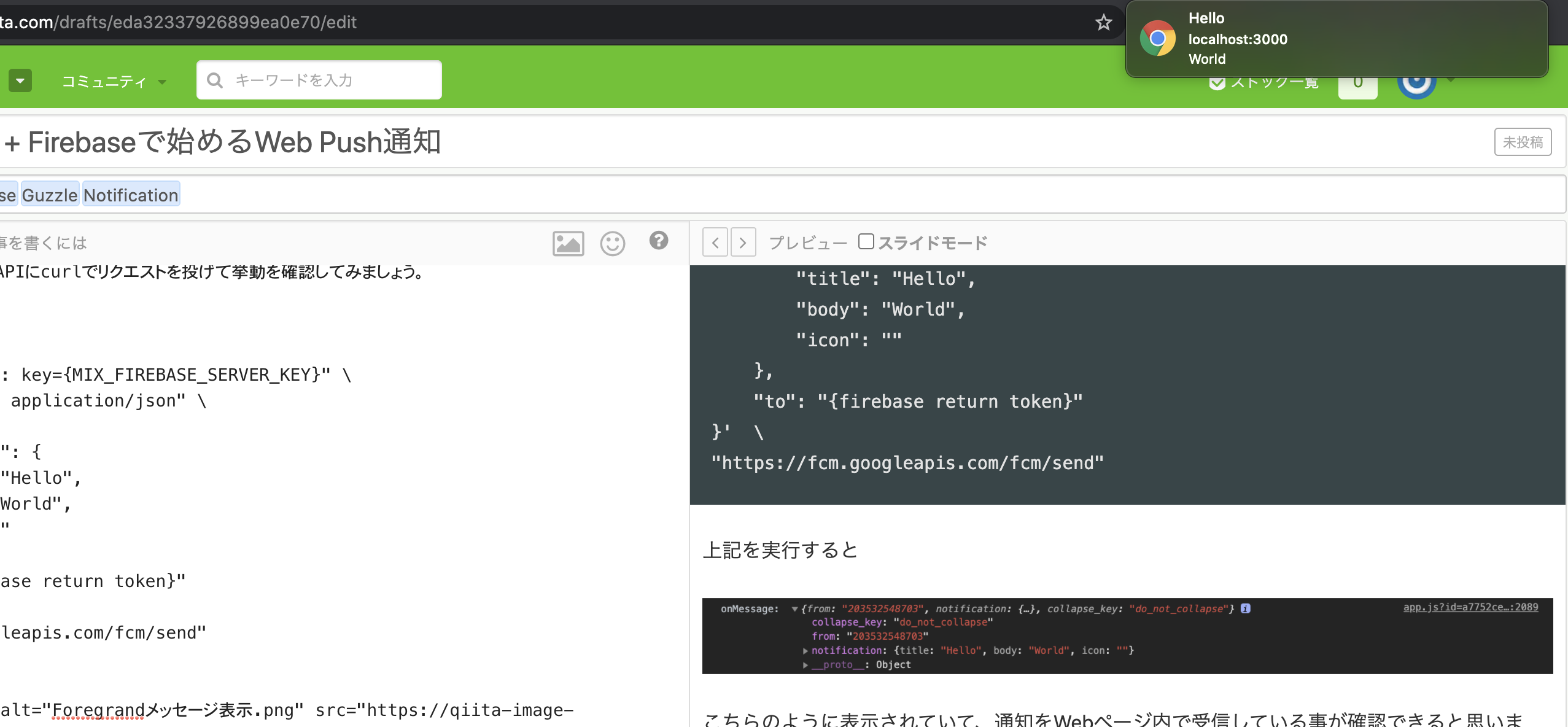Click the notification count 0 badge
This screenshot has width=1568, height=727.
point(1357,82)
